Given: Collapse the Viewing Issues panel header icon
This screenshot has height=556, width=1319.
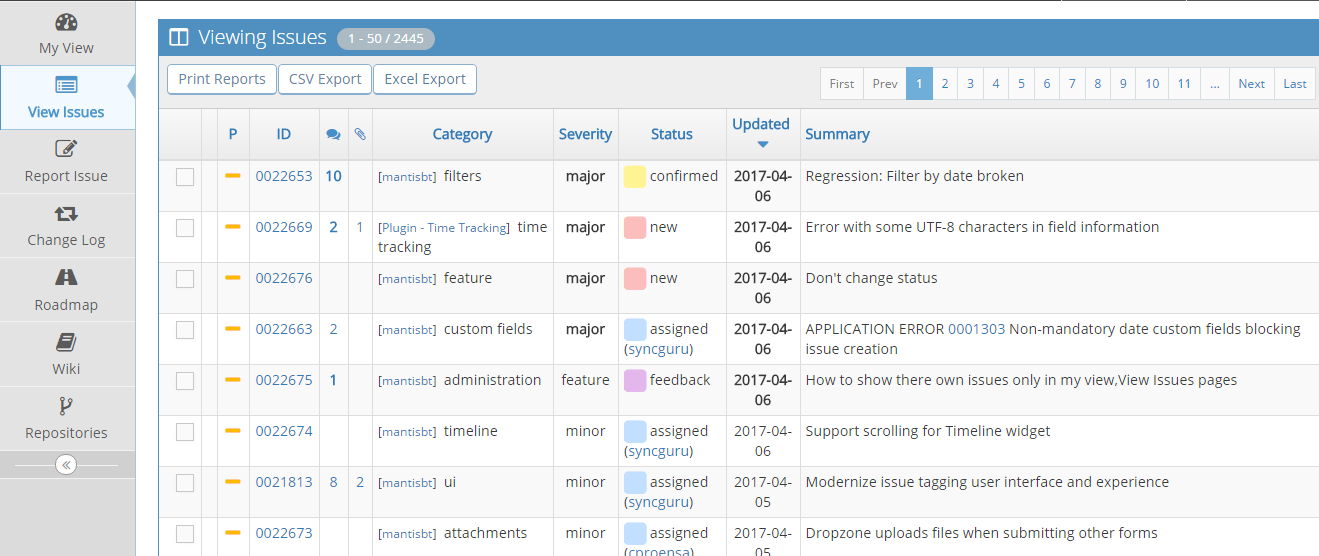Looking at the screenshot, I should [x=179, y=38].
